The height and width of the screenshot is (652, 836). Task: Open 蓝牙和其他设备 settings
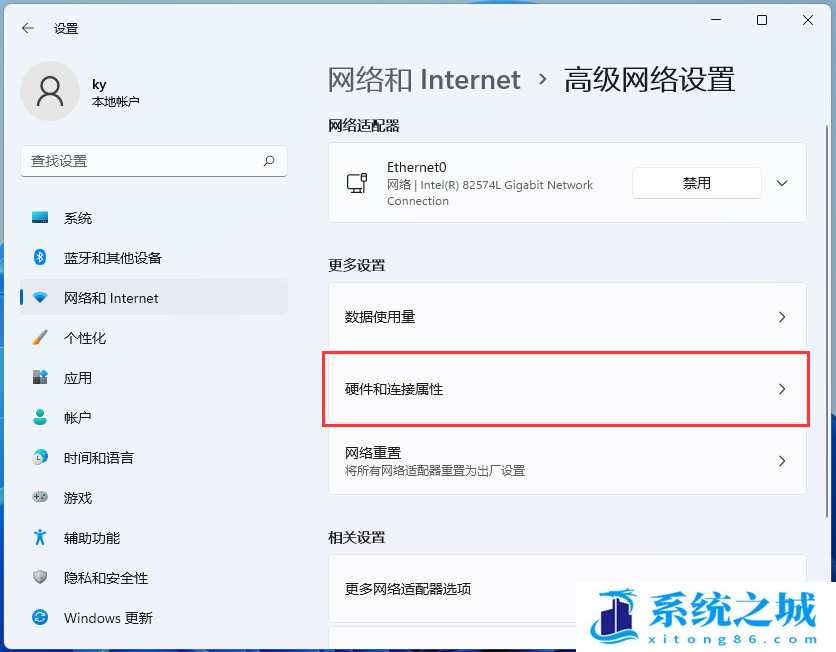click(112, 258)
